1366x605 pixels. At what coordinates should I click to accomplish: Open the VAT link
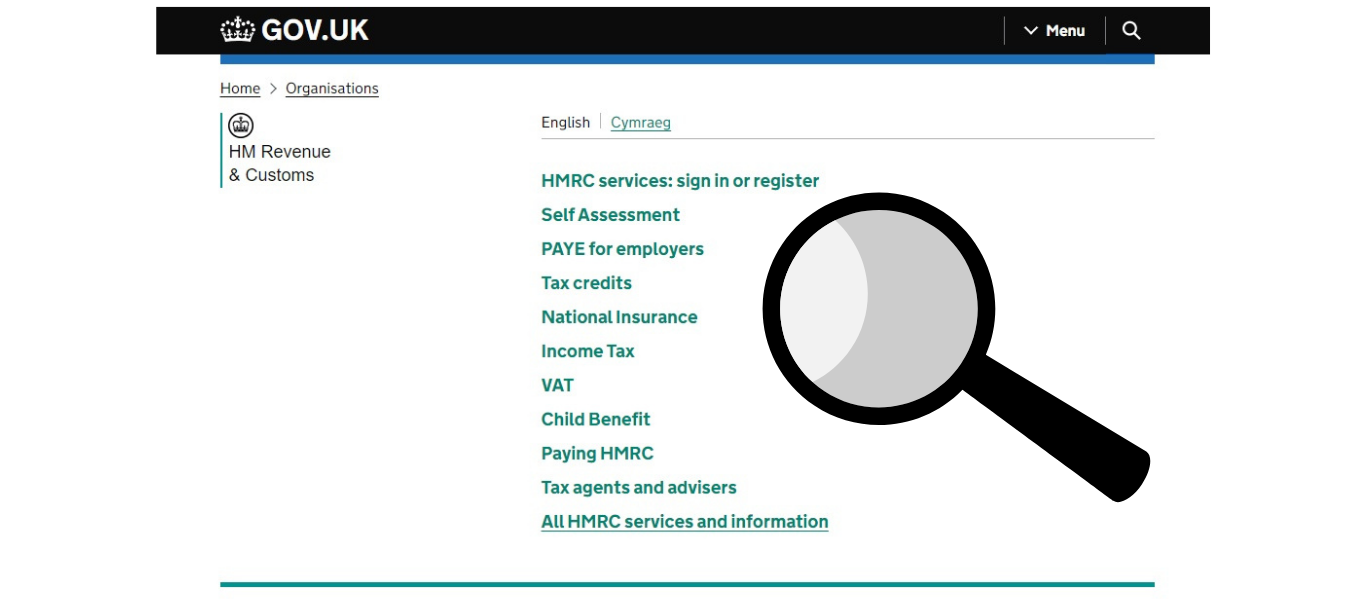[557, 385]
